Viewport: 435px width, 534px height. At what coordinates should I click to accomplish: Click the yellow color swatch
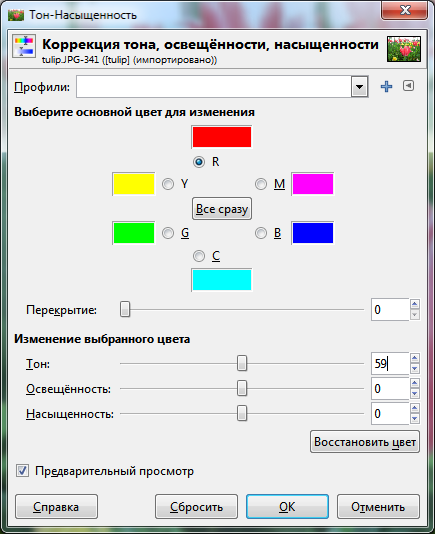coord(134,184)
